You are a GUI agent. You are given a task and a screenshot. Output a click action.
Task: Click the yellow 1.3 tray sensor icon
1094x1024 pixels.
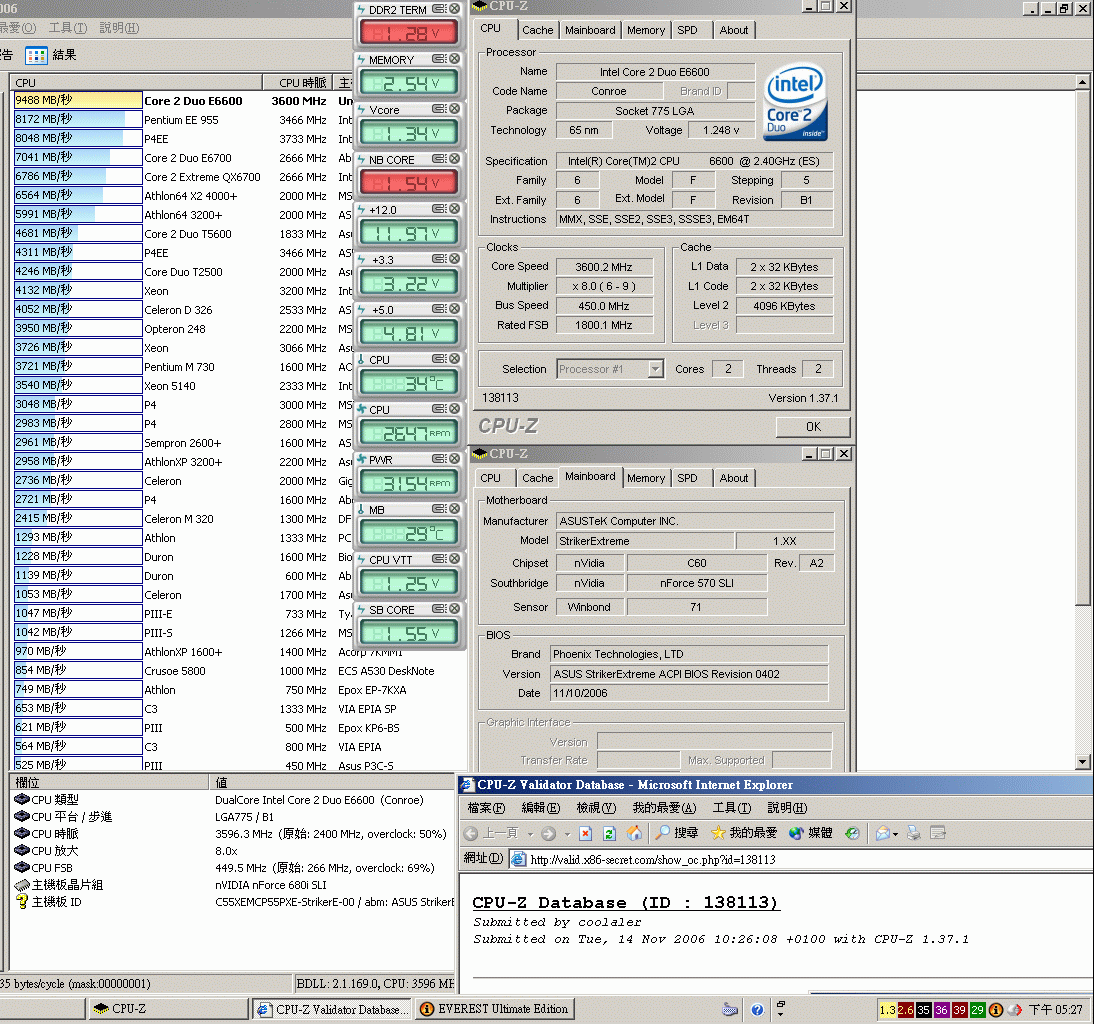coord(887,1010)
